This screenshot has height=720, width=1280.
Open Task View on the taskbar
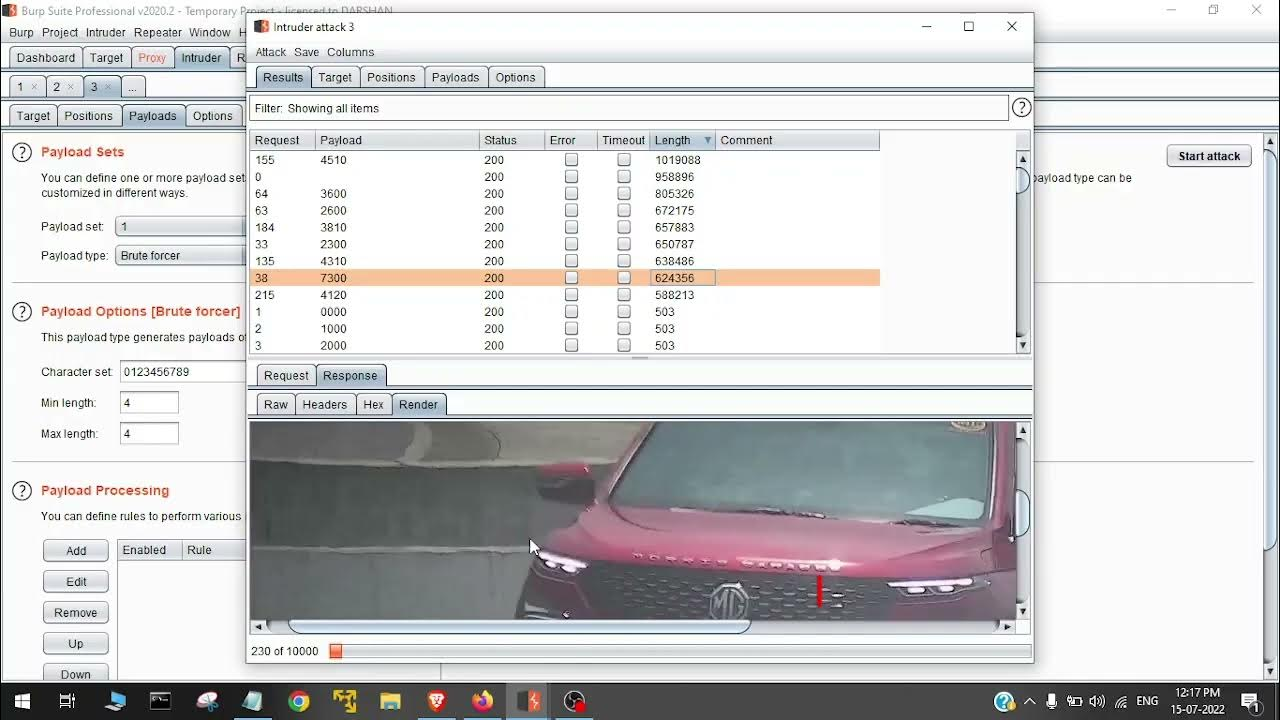(68, 701)
